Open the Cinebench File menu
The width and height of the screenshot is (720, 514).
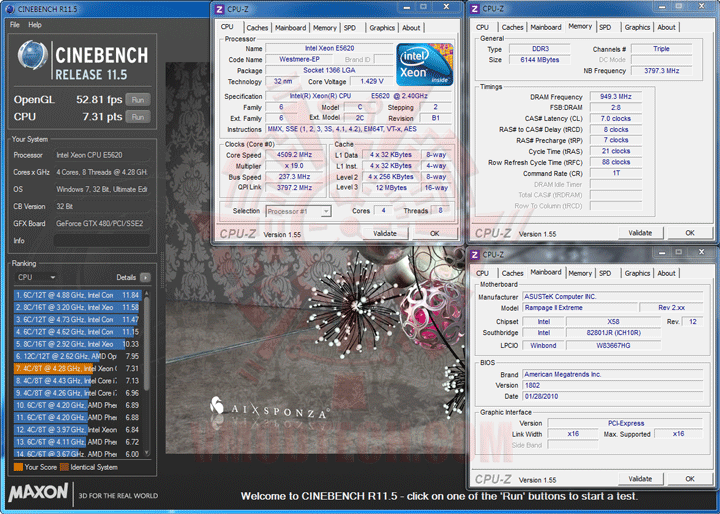[15, 25]
